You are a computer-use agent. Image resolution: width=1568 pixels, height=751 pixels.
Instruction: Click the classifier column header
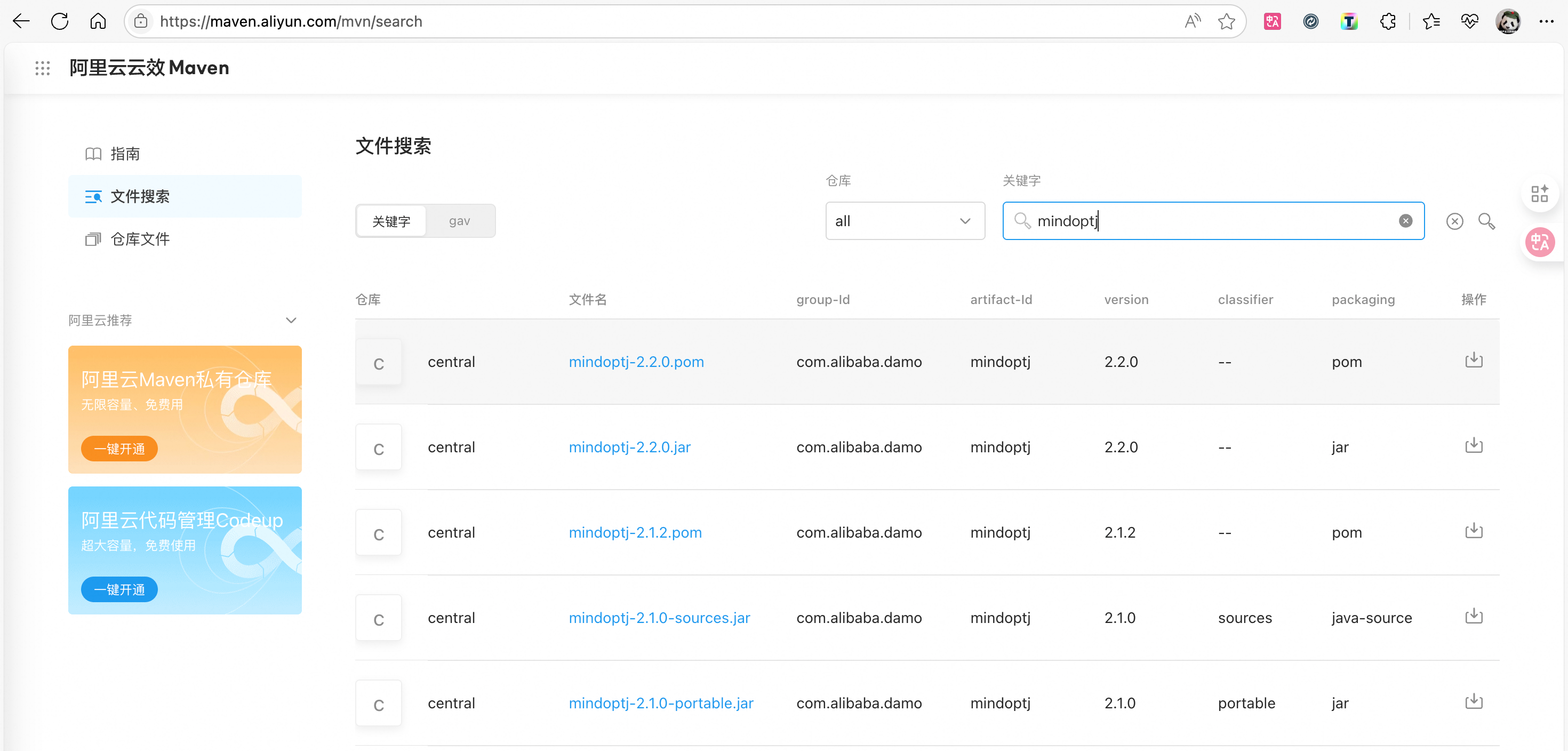click(1245, 299)
